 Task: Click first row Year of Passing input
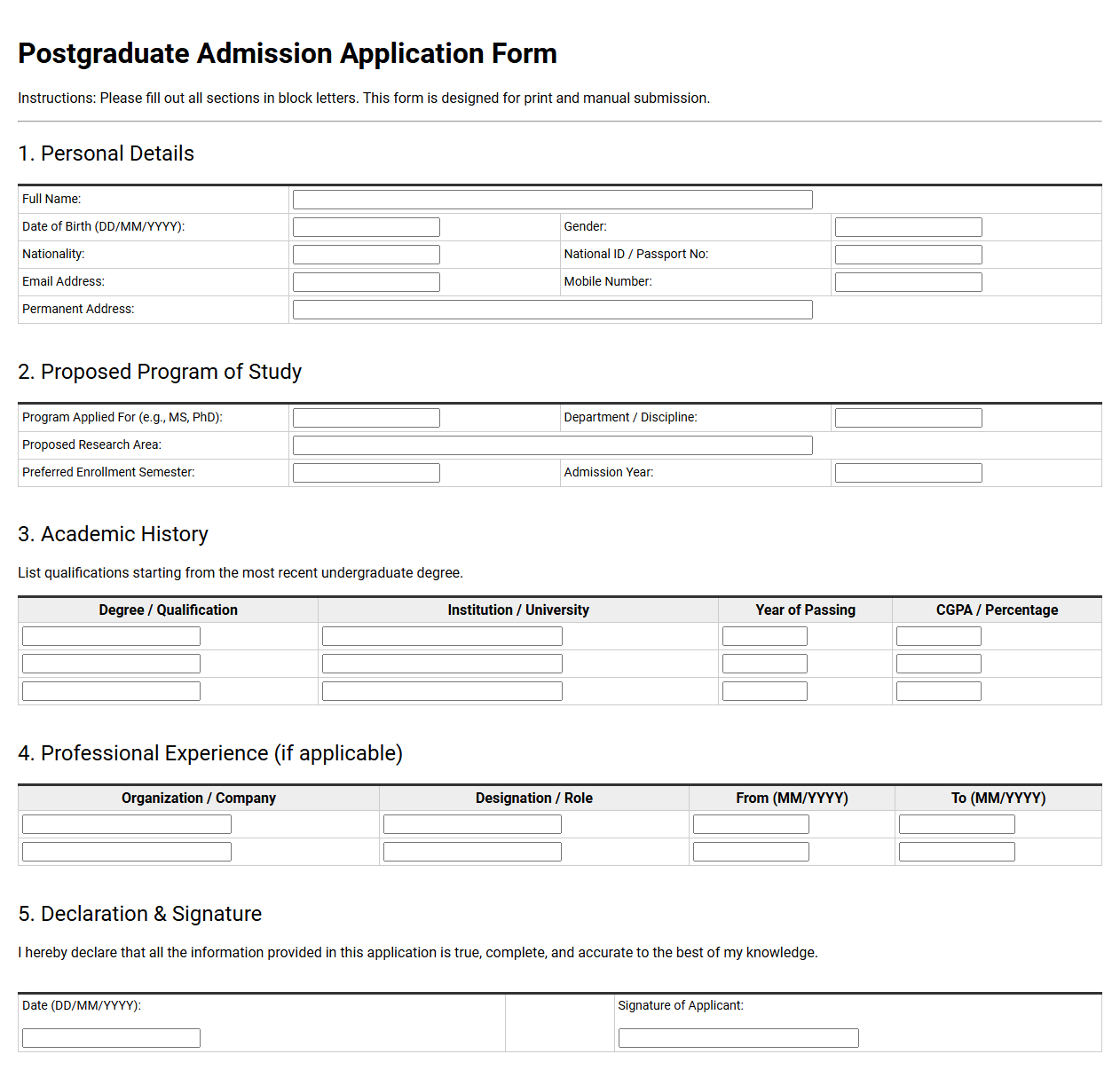(x=765, y=636)
